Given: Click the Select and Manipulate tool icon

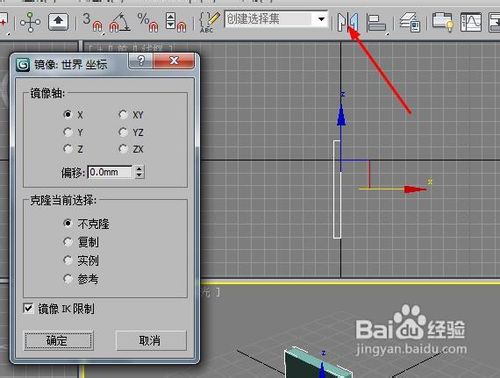Looking at the screenshot, I should point(30,22).
